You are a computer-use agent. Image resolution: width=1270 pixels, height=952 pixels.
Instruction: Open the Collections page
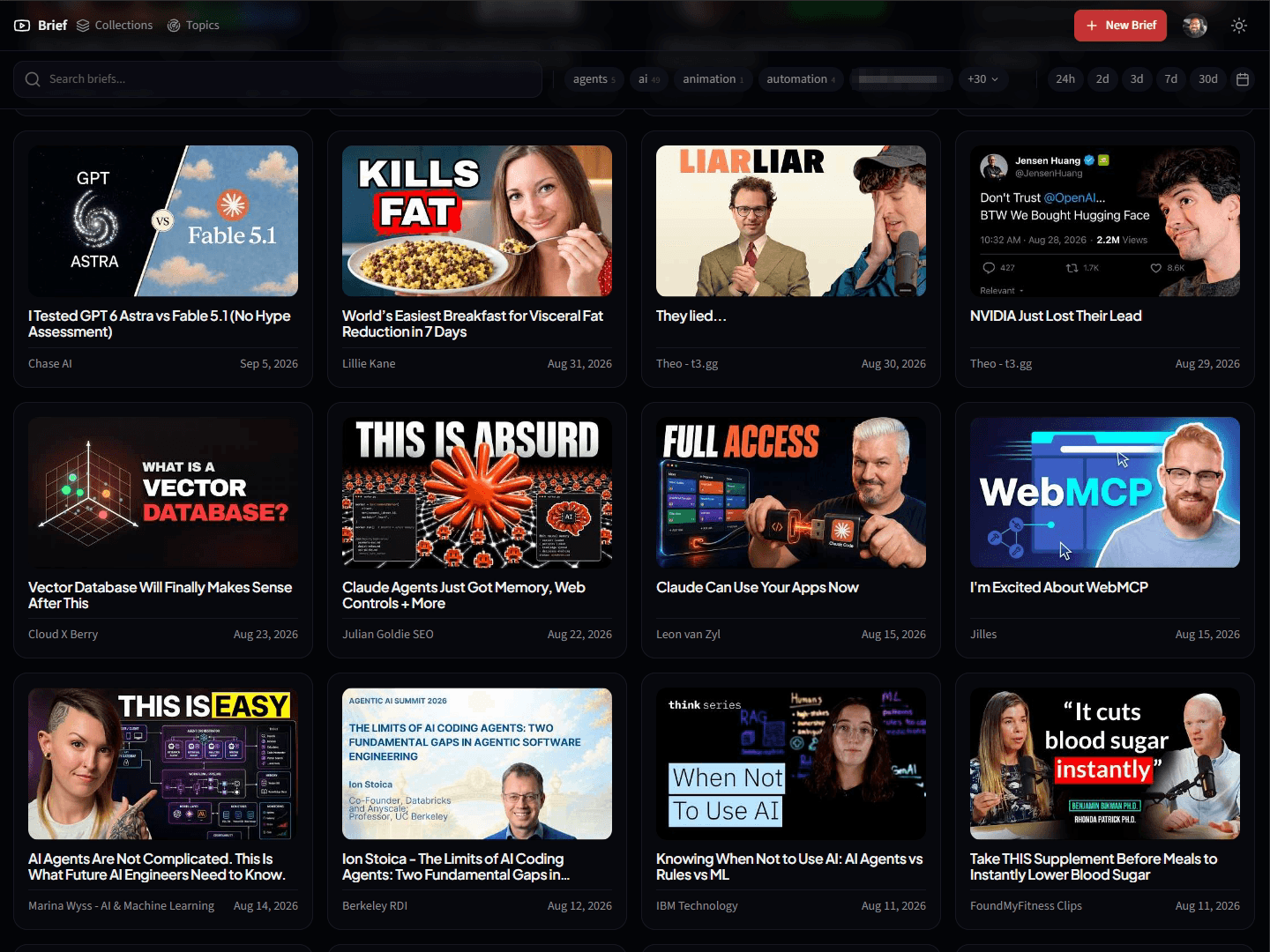point(115,26)
